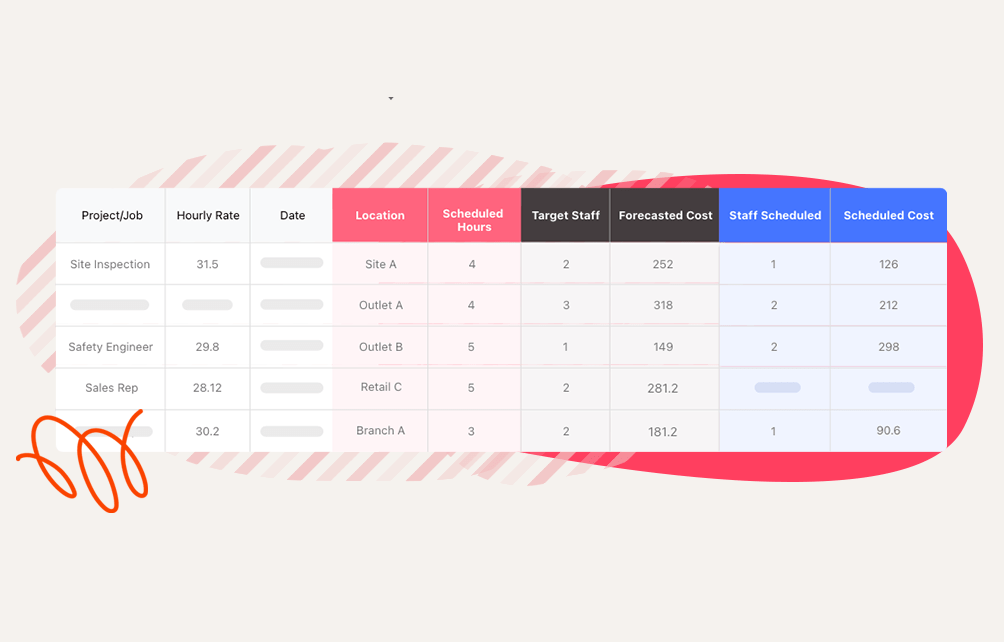1004x642 pixels.
Task: Select the Scheduled Cost column header
Action: pyautogui.click(x=888, y=216)
